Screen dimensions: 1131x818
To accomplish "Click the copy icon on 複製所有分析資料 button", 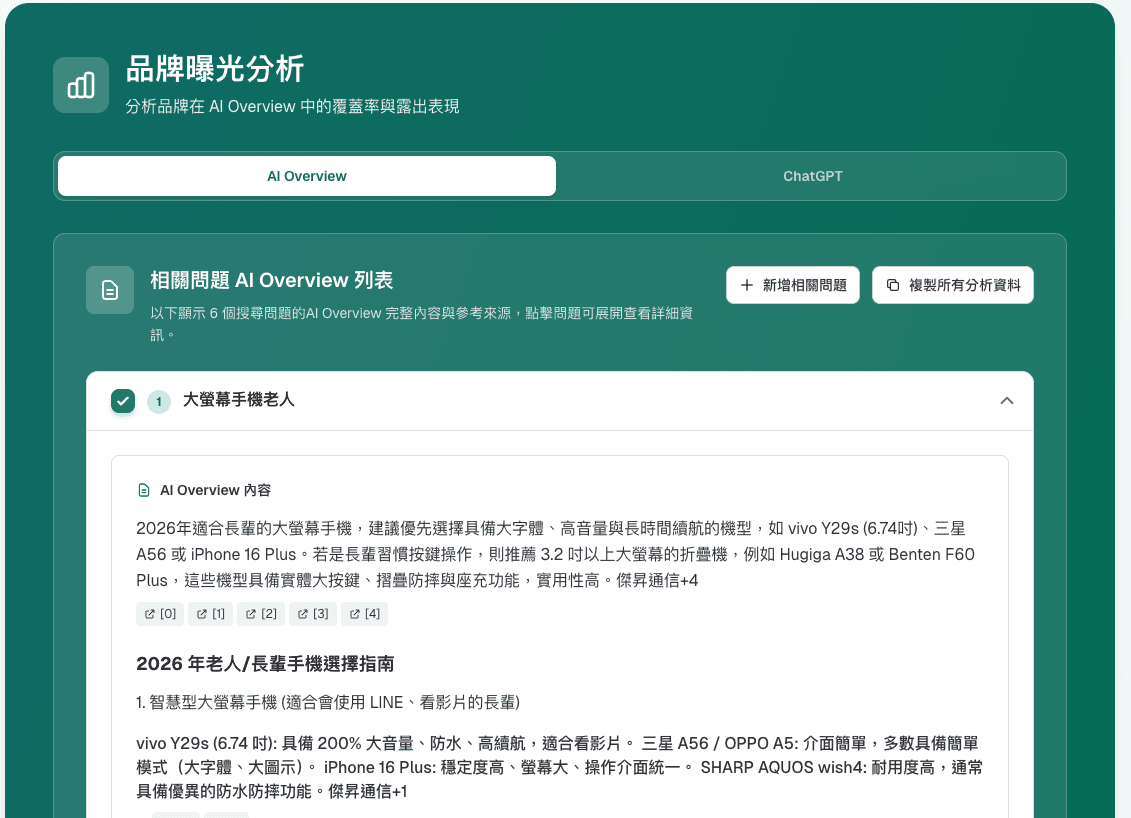I will point(891,284).
